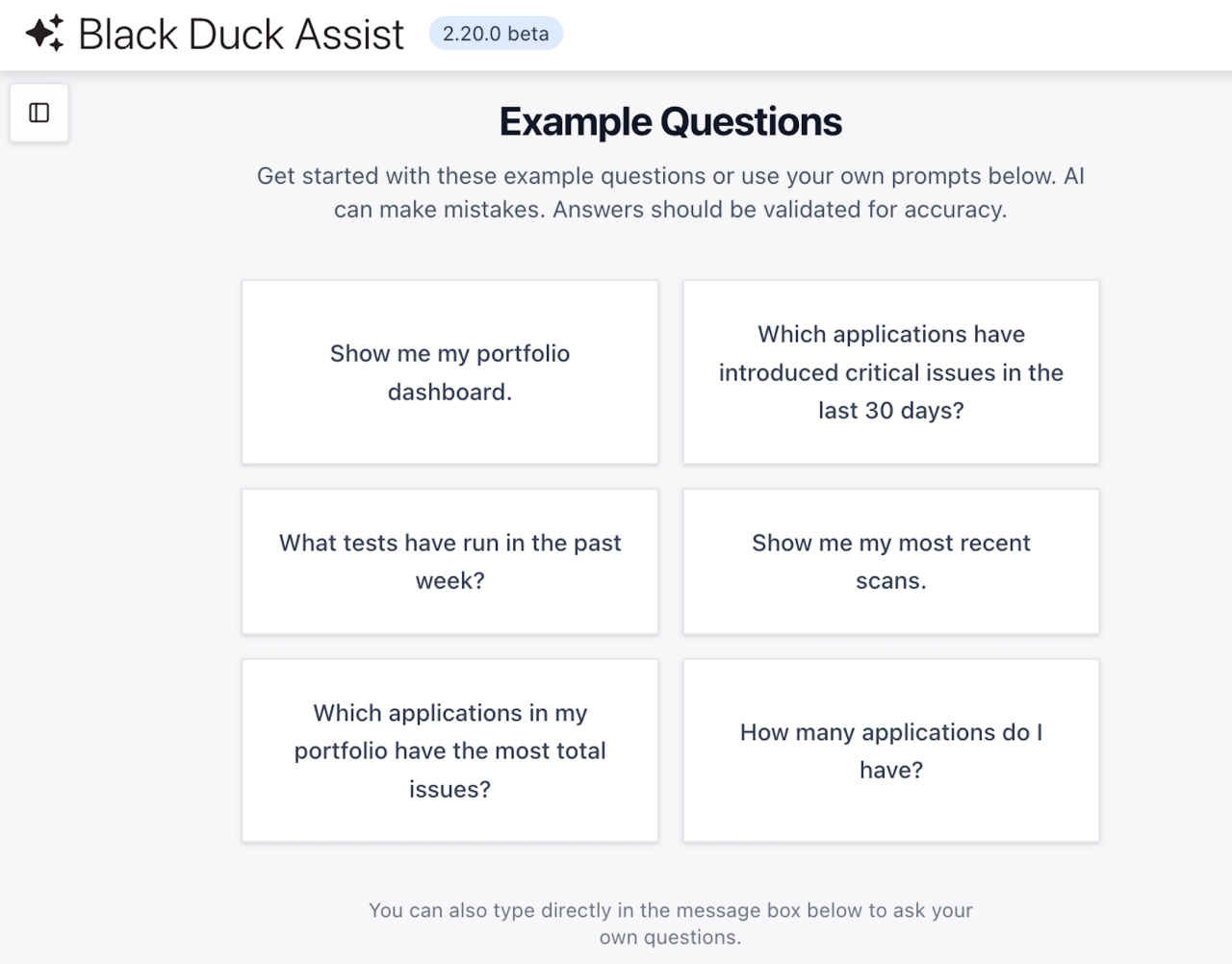Click the 2.20.0 beta version badge

pyautogui.click(x=496, y=33)
